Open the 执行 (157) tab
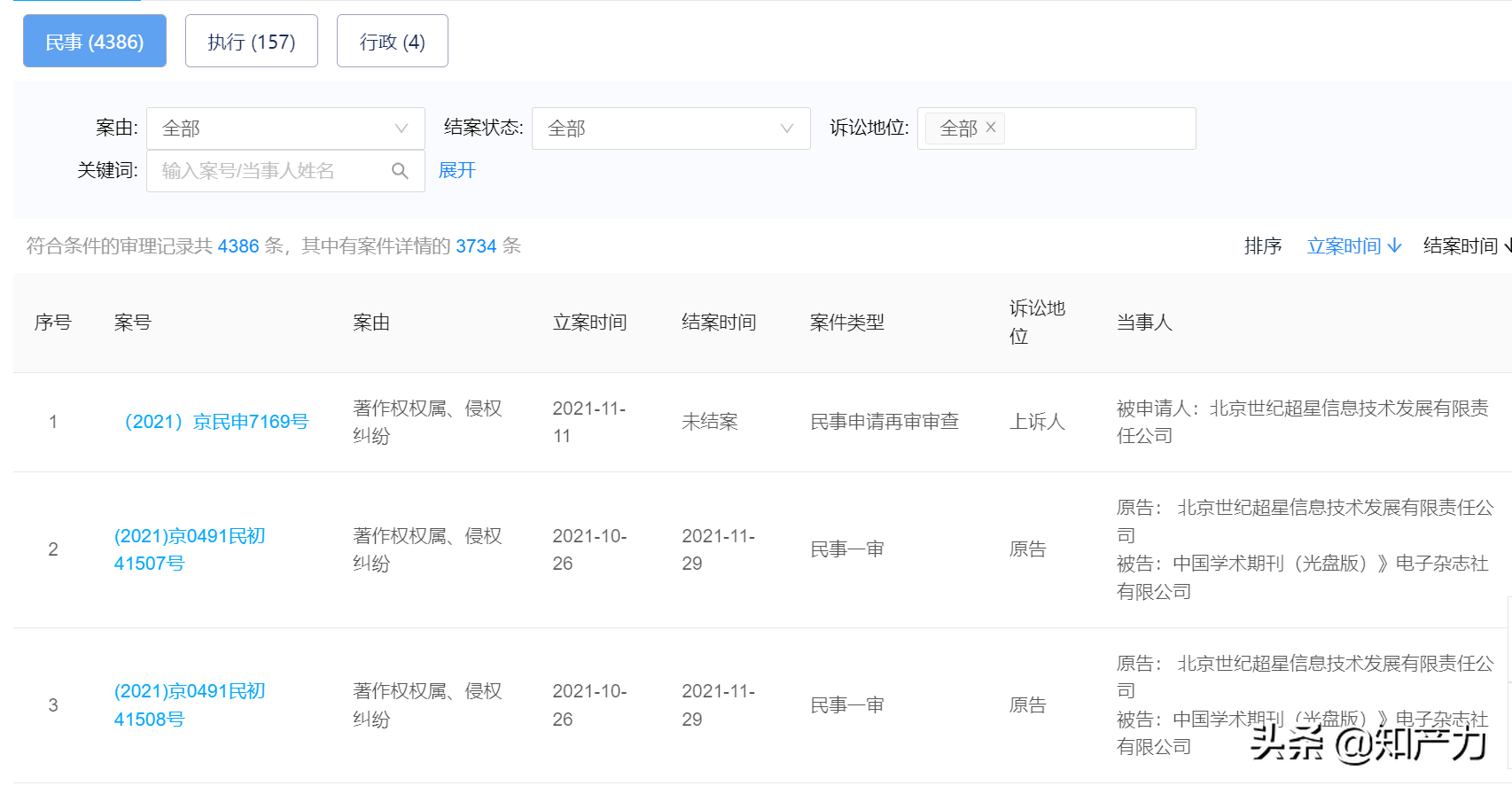 click(252, 41)
